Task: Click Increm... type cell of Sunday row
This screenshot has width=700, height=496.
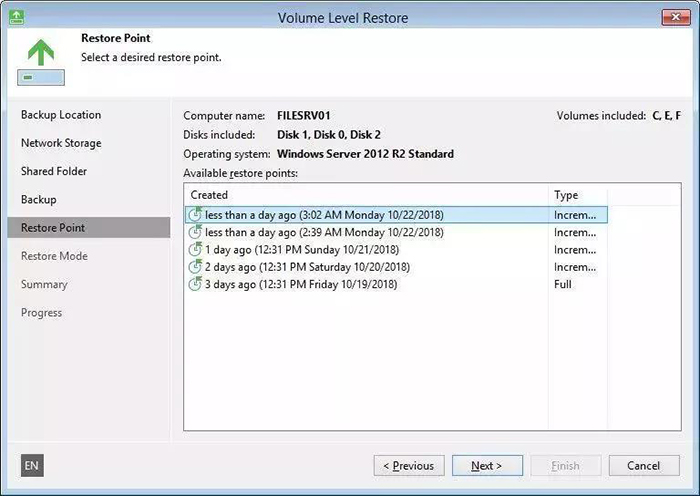Action: point(575,250)
